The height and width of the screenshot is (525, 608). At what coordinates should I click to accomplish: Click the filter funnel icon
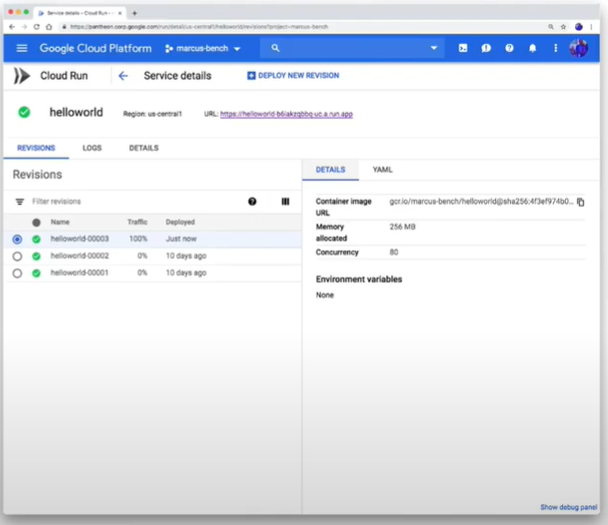click(20, 202)
